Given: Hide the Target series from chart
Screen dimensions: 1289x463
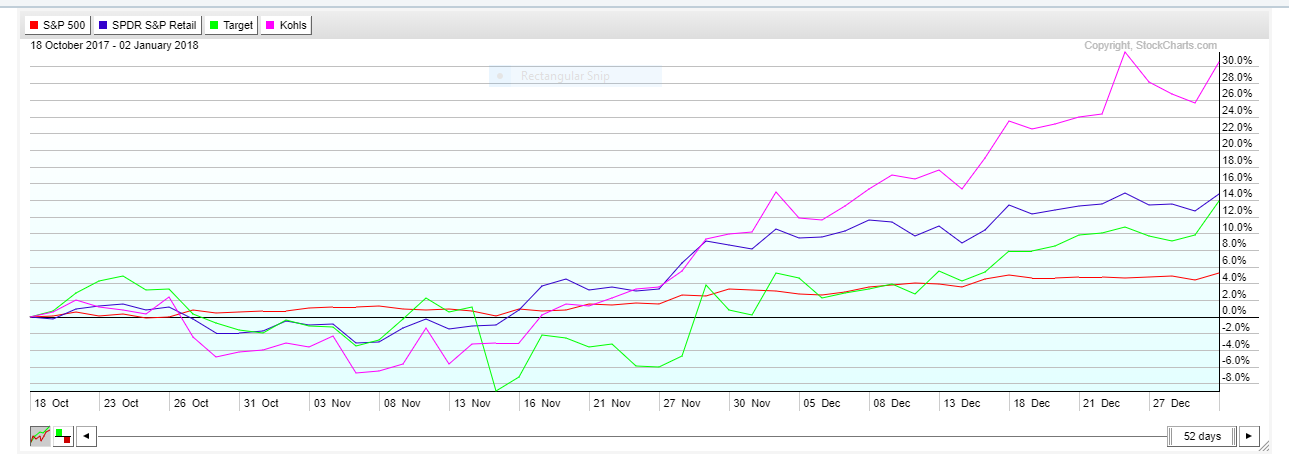Looking at the screenshot, I should click(231, 24).
